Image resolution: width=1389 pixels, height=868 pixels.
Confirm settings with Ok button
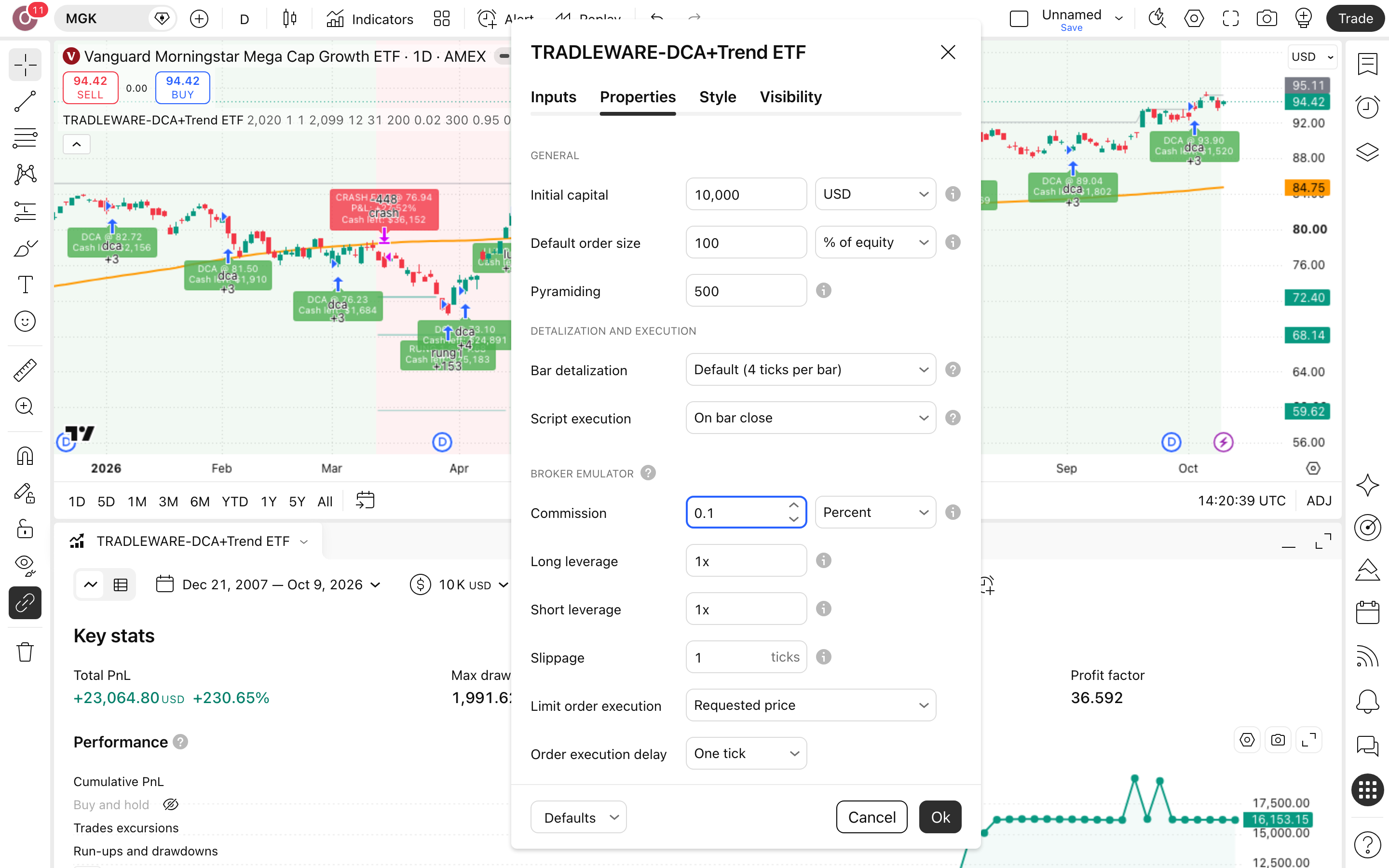[940, 817]
